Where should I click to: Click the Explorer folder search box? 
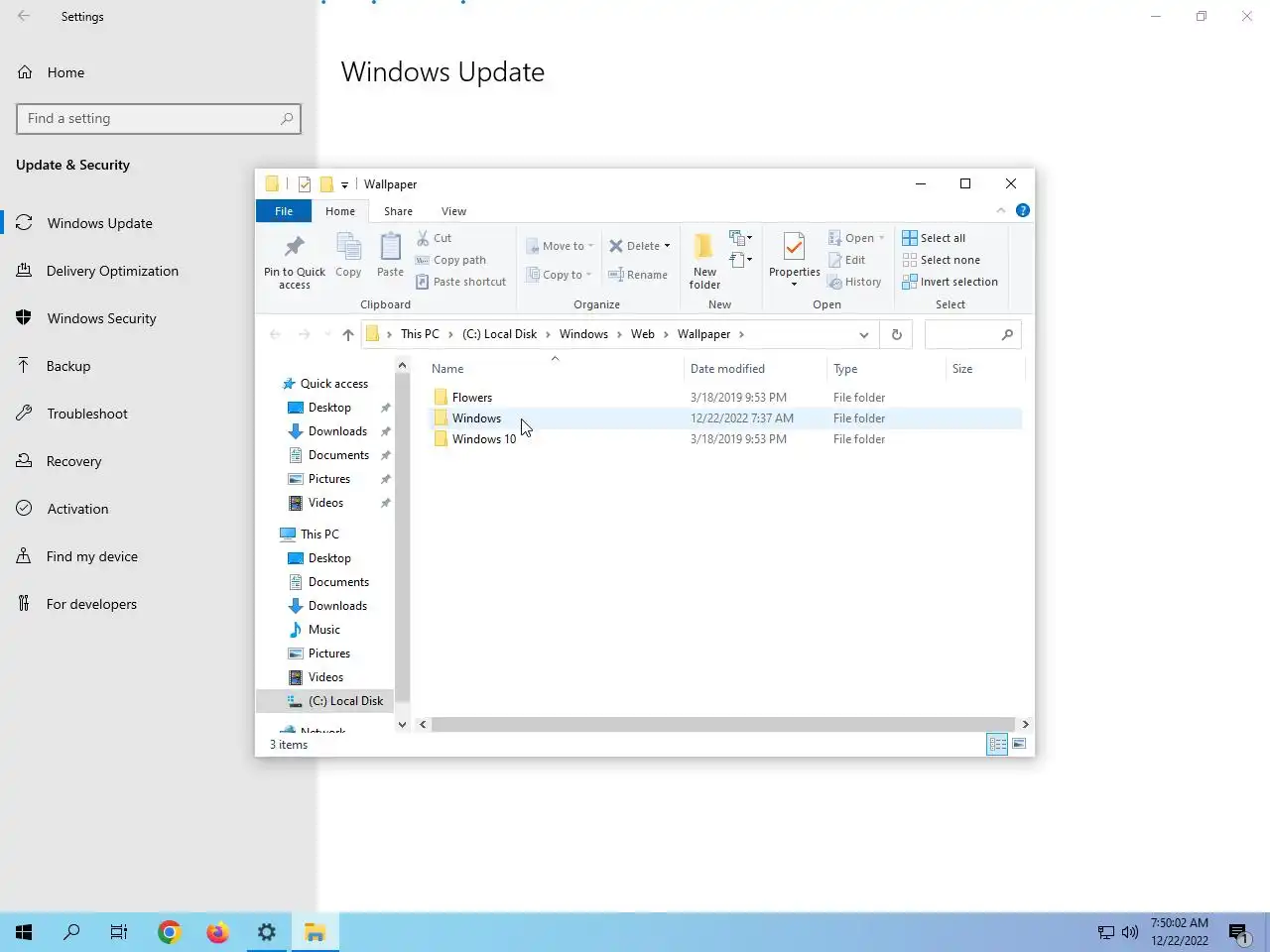pyautogui.click(x=972, y=335)
